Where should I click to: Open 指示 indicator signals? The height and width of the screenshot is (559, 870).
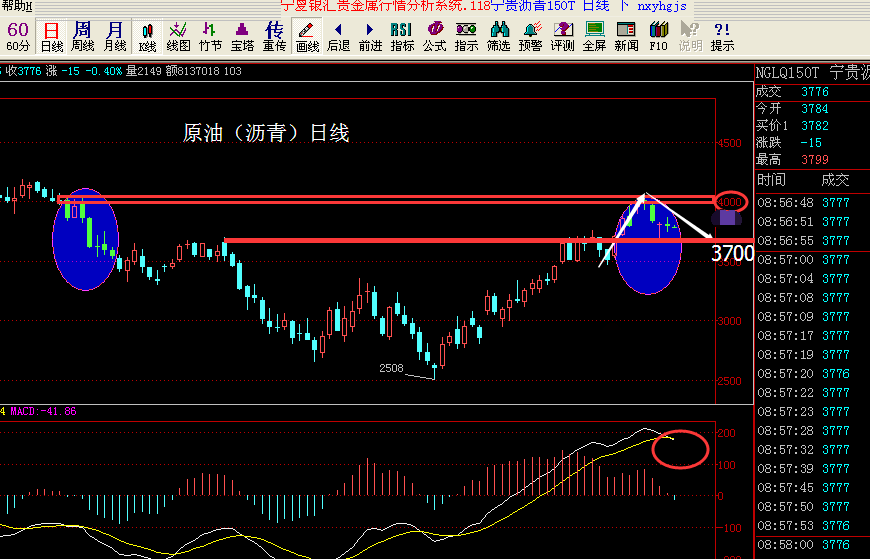click(466, 37)
